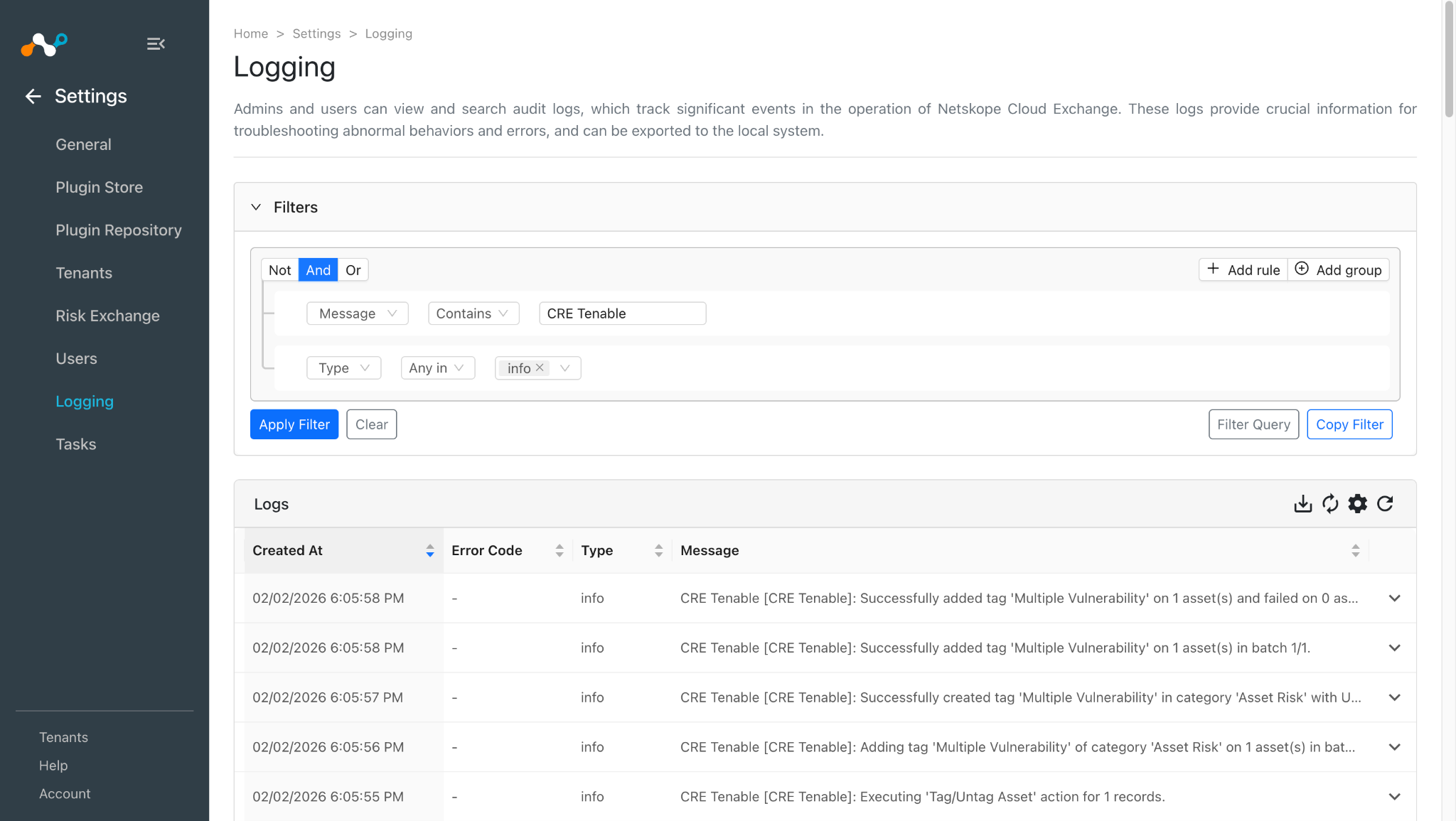
Task: Sort by Message column arrows
Action: click(x=1356, y=550)
